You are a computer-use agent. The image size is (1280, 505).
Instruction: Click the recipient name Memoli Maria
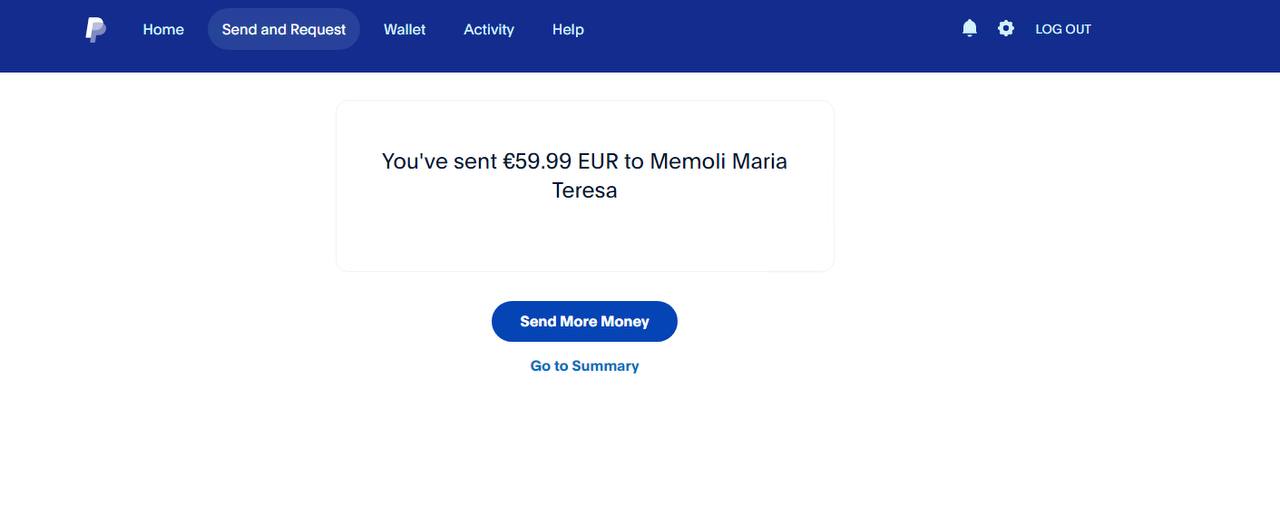pos(718,161)
